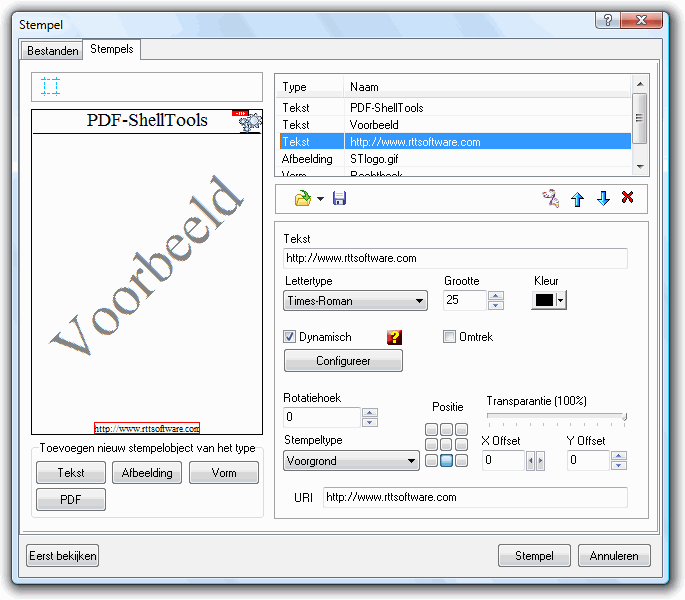Click the Tekst input field

click(455, 258)
